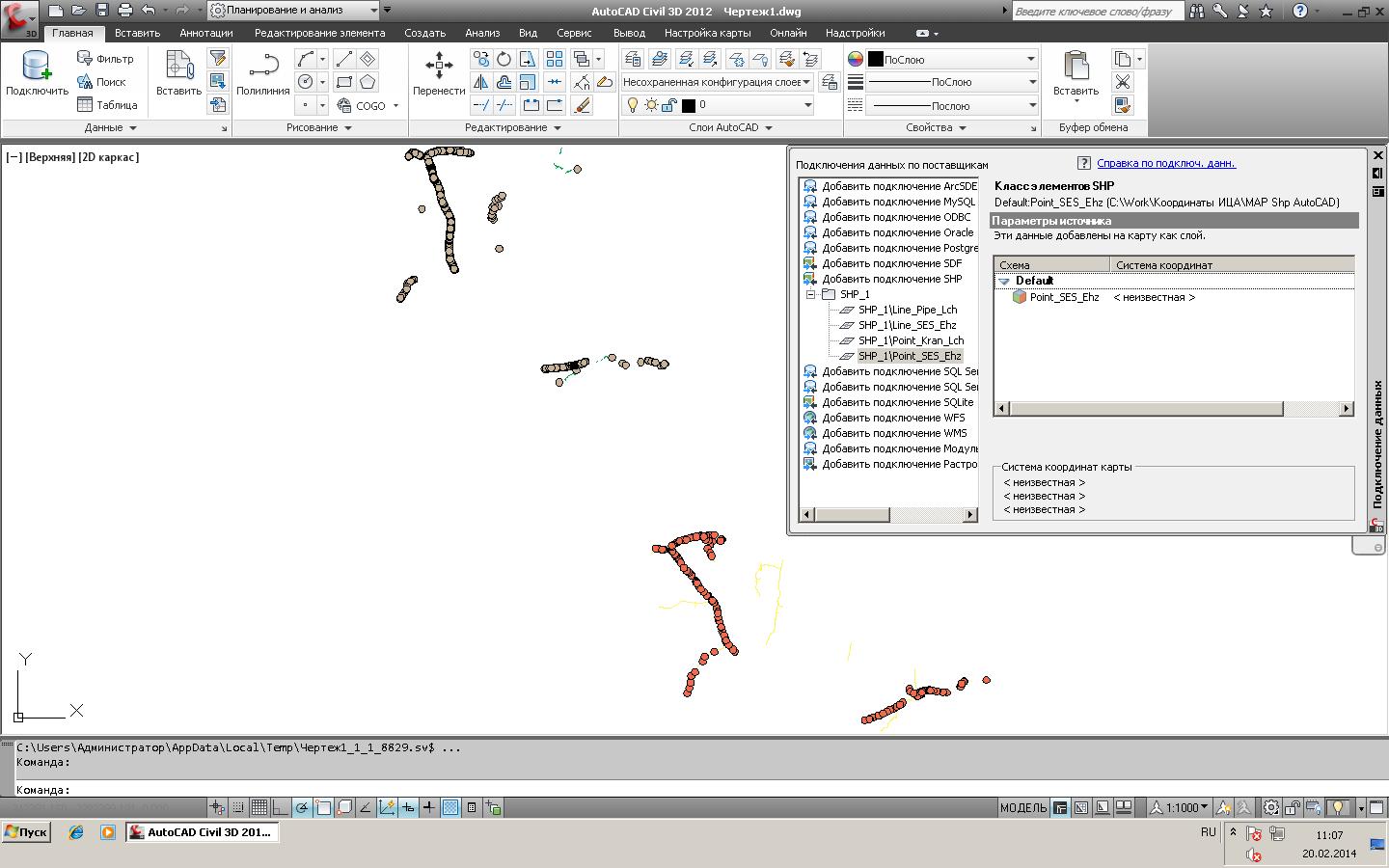Activate the Перенести move tool
This screenshot has width=1389, height=868.
tap(439, 74)
